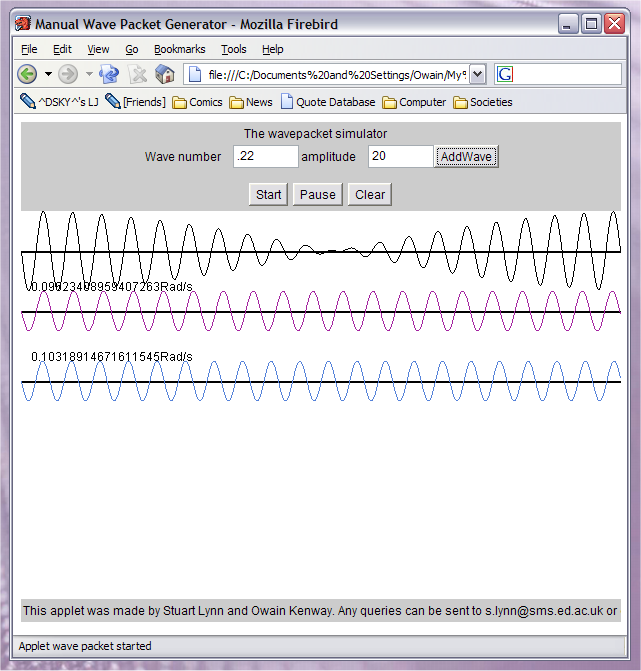Click the Forward navigation arrow
641x671 pixels.
pyautogui.click(x=68, y=74)
